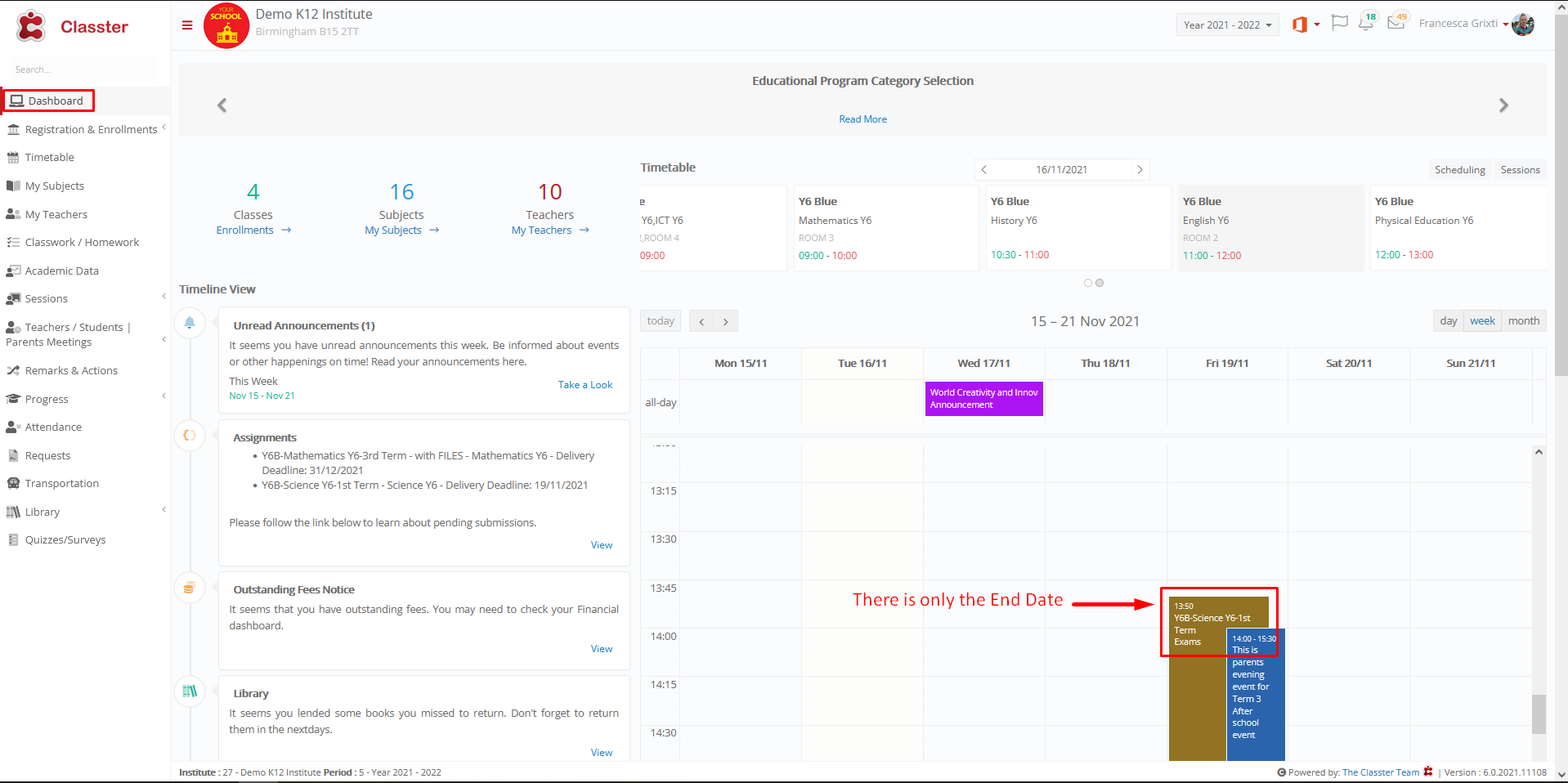Open the Enrollments link under Classes
1568x783 pixels.
[x=253, y=230]
